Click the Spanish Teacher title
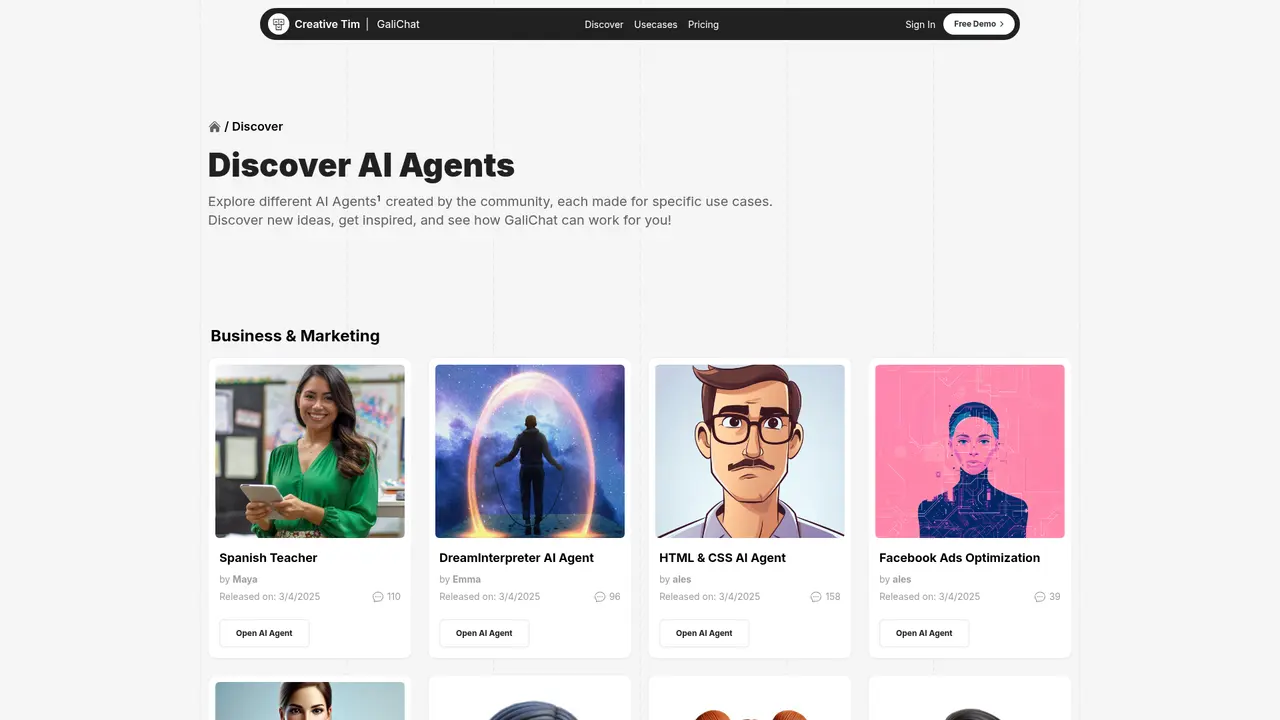1280x720 pixels. click(x=268, y=558)
